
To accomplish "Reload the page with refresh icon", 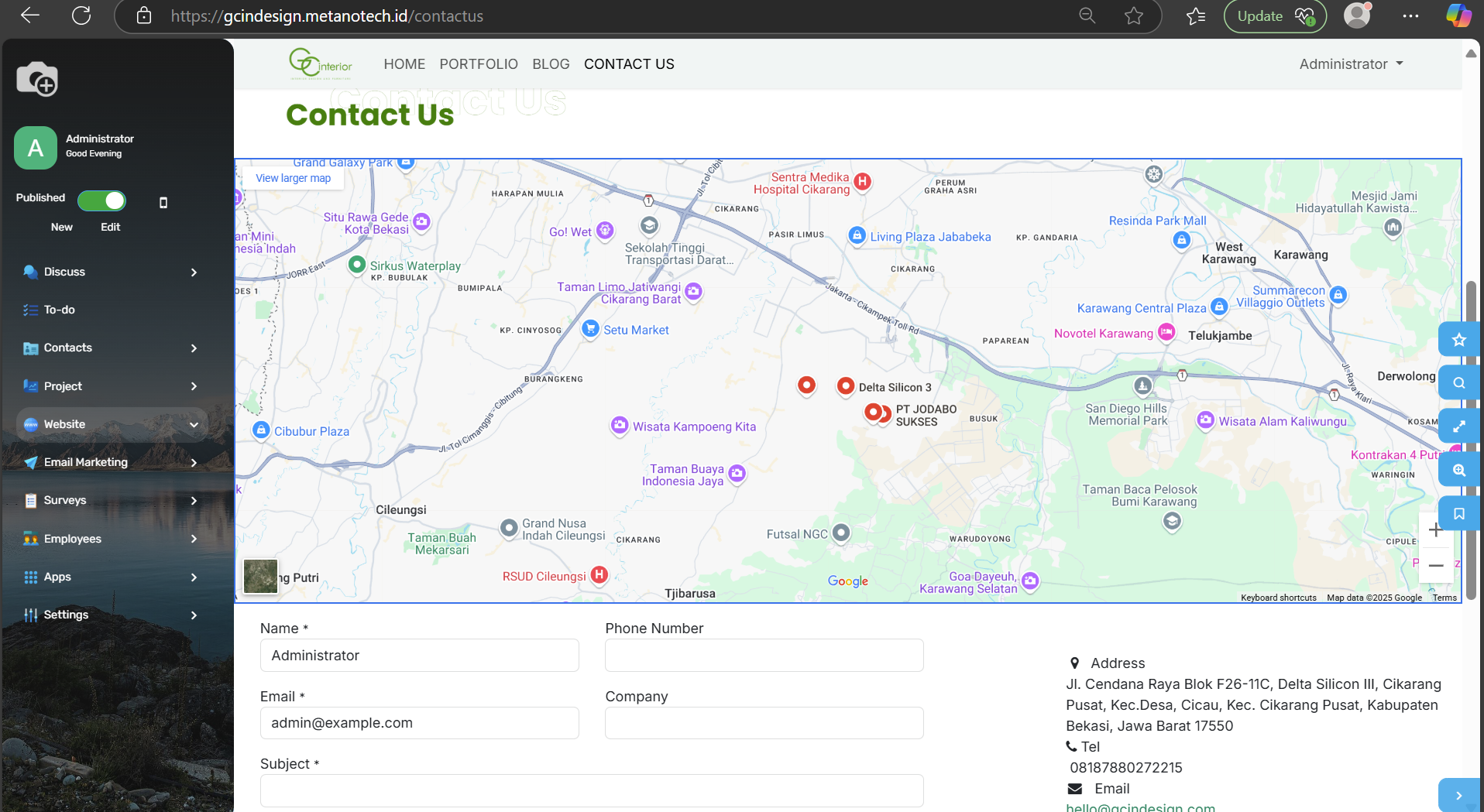I will point(81,15).
